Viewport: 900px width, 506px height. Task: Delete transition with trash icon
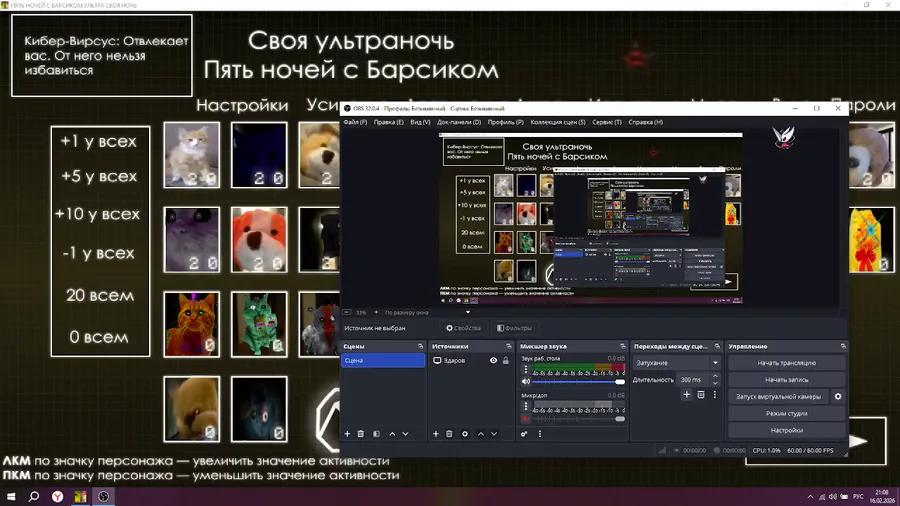701,395
